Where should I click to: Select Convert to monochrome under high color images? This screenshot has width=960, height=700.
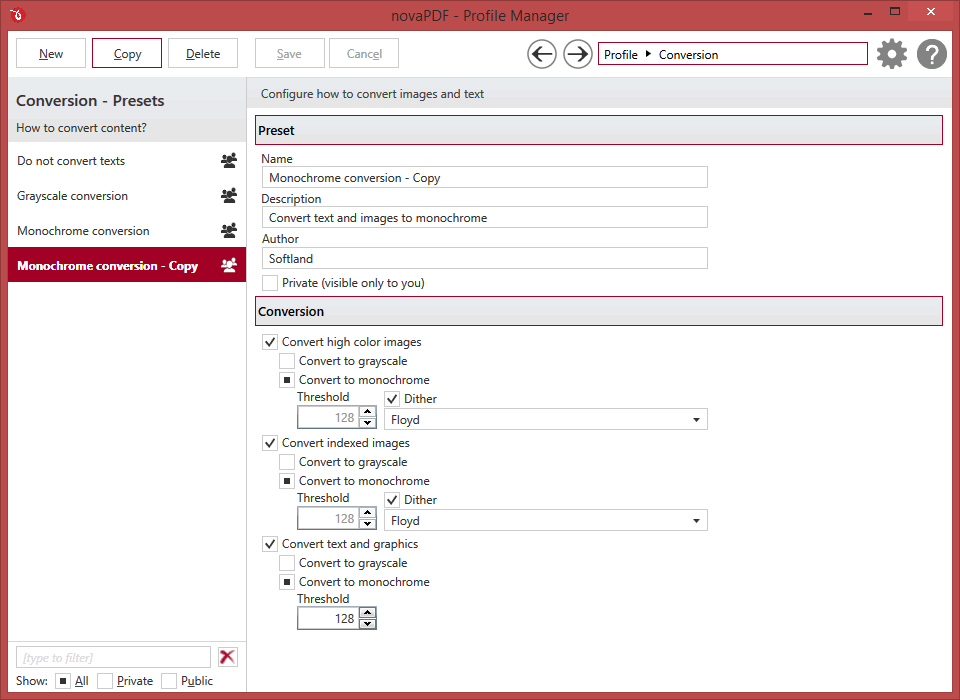click(x=287, y=380)
